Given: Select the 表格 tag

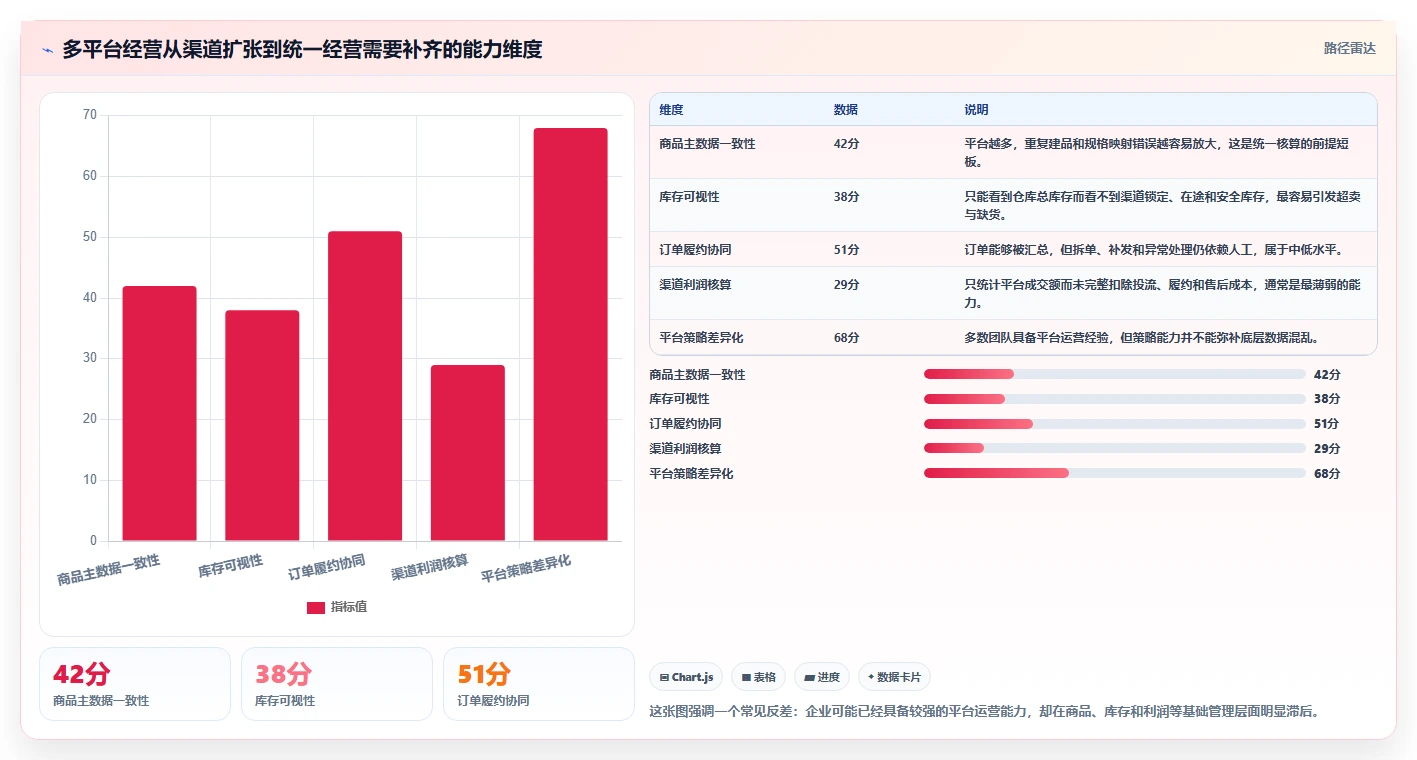Looking at the screenshot, I should point(759,677).
